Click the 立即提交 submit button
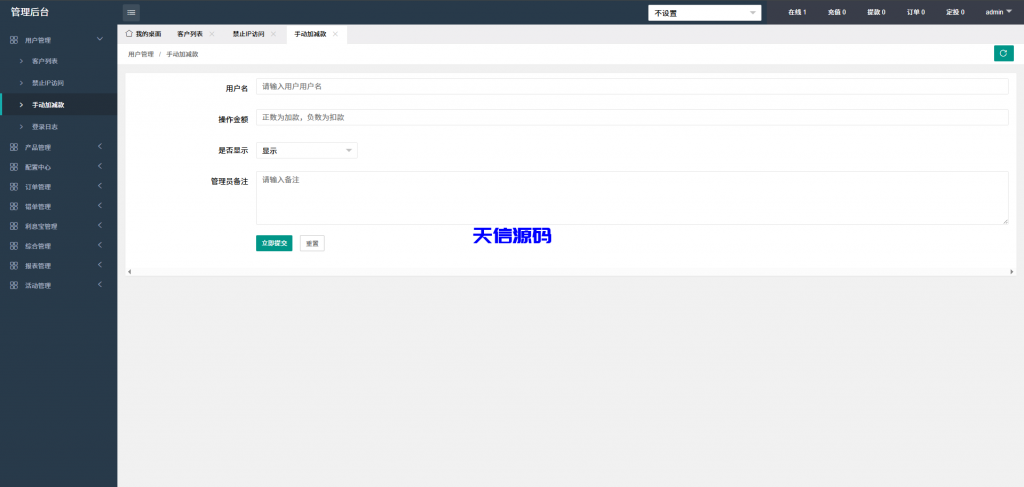Viewport: 1024px width, 487px height. (x=274, y=243)
